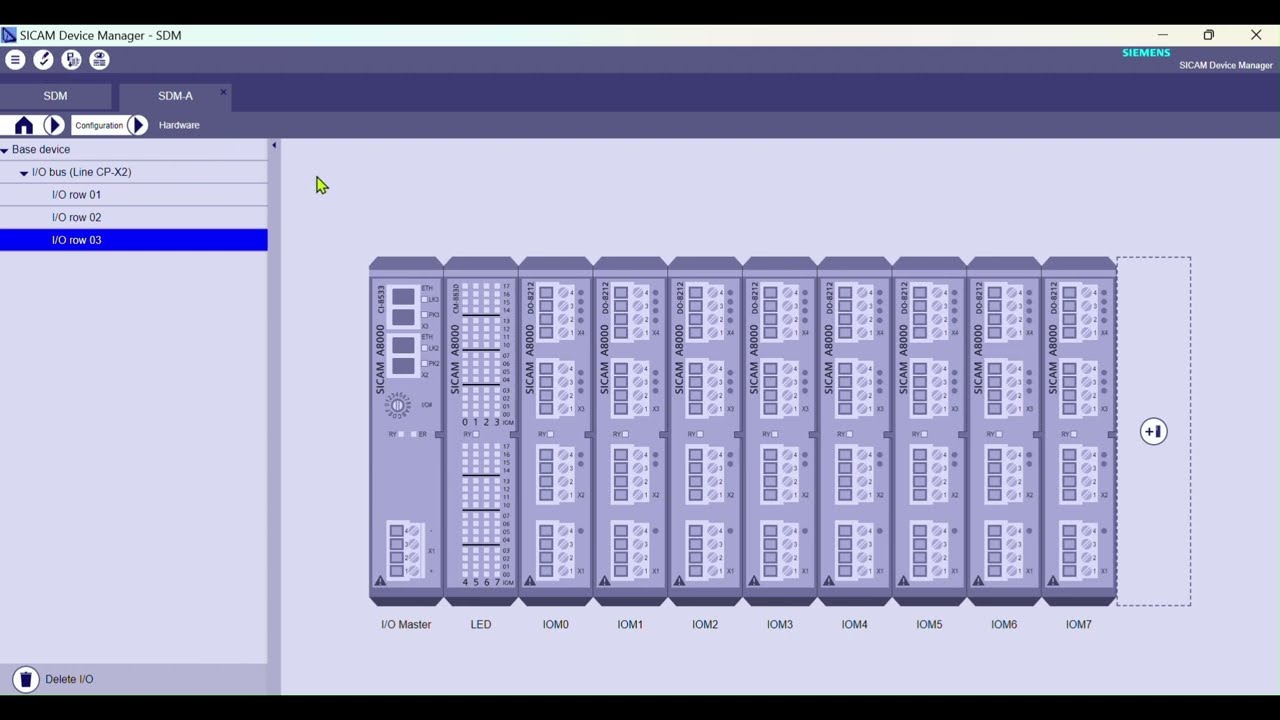Viewport: 1280px width, 720px height.
Task: Collapse the left tree panel arrow
Action: click(x=274, y=146)
